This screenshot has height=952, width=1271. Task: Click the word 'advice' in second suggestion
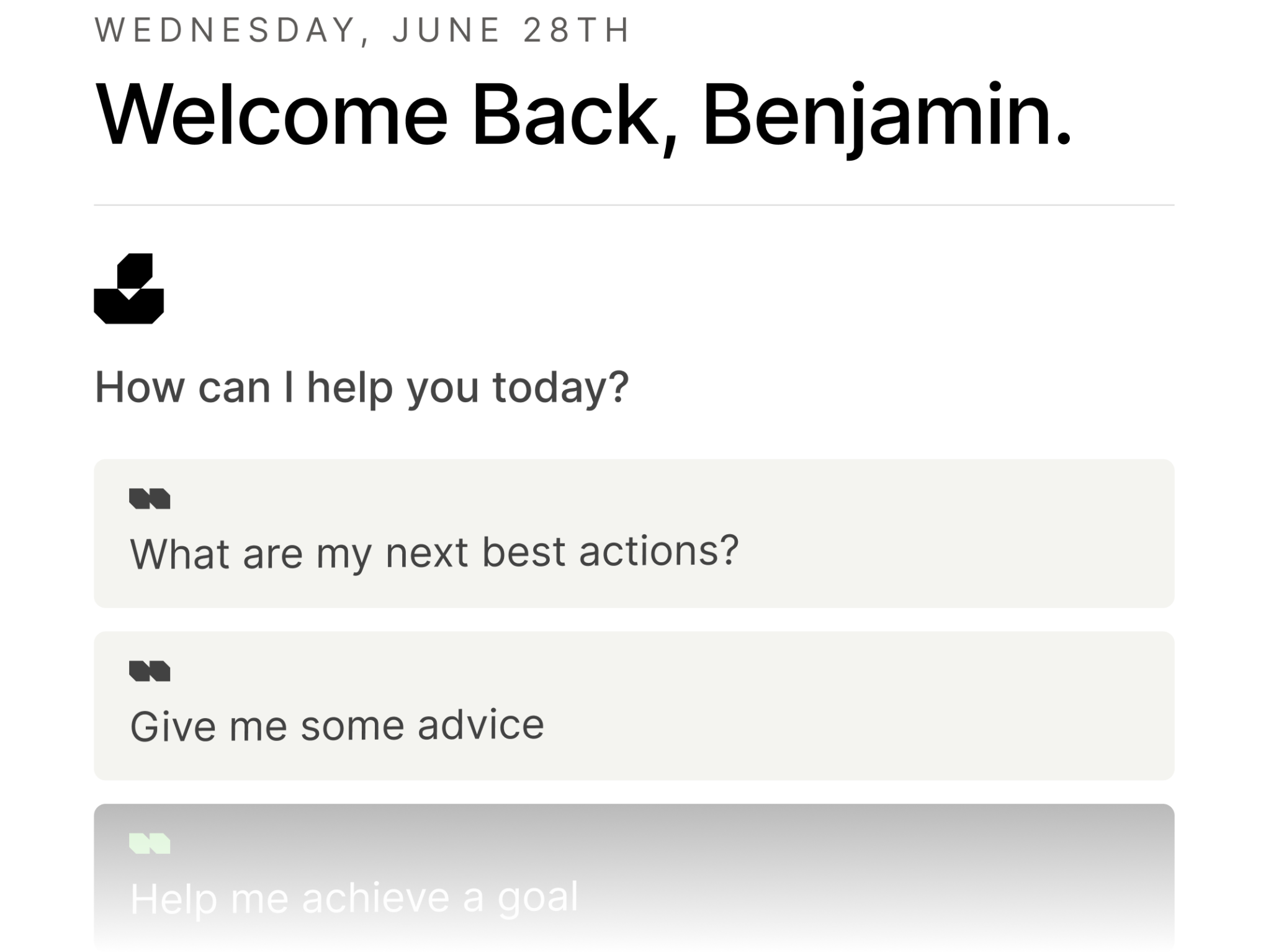pos(481,725)
